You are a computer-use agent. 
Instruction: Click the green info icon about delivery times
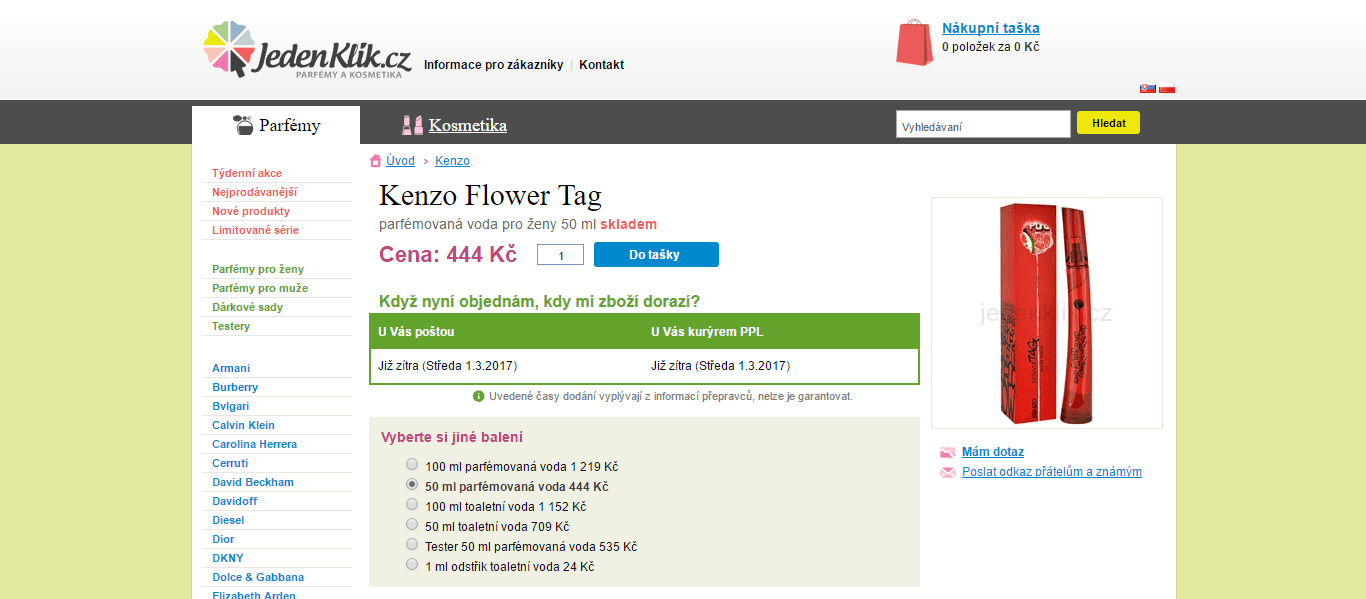click(x=478, y=396)
